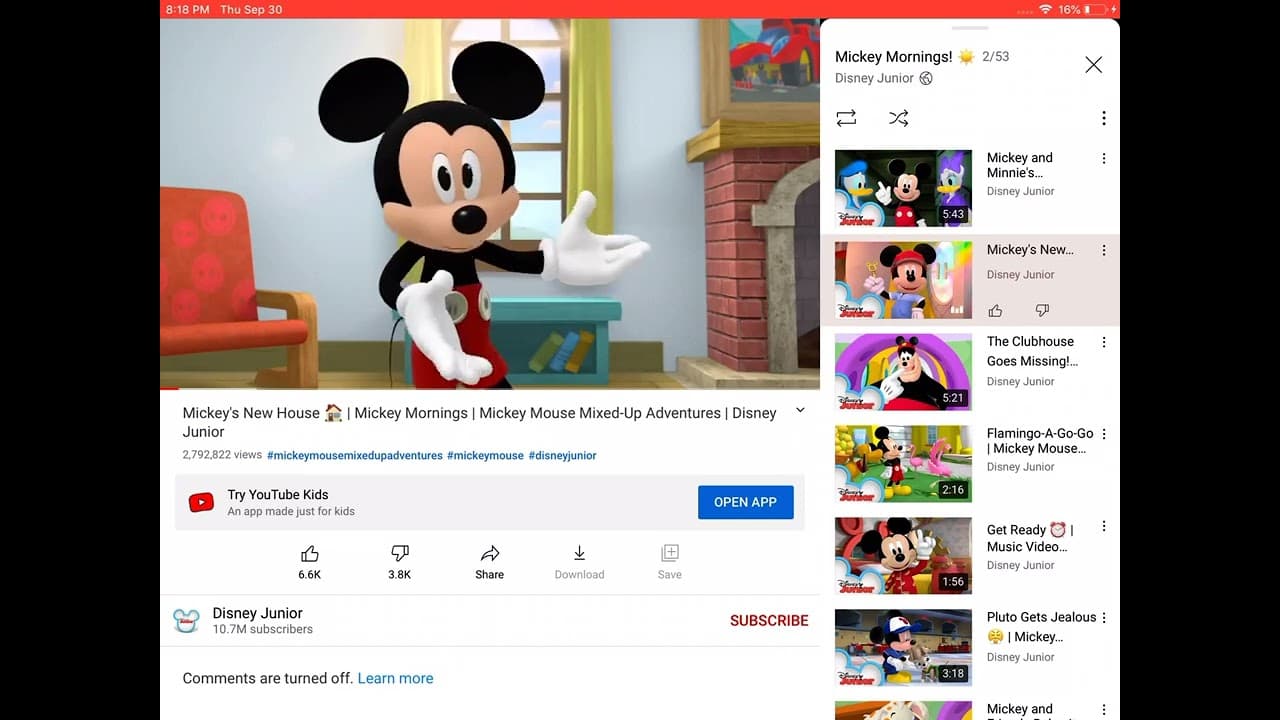Open the #mickeymouse hashtag

(x=485, y=455)
